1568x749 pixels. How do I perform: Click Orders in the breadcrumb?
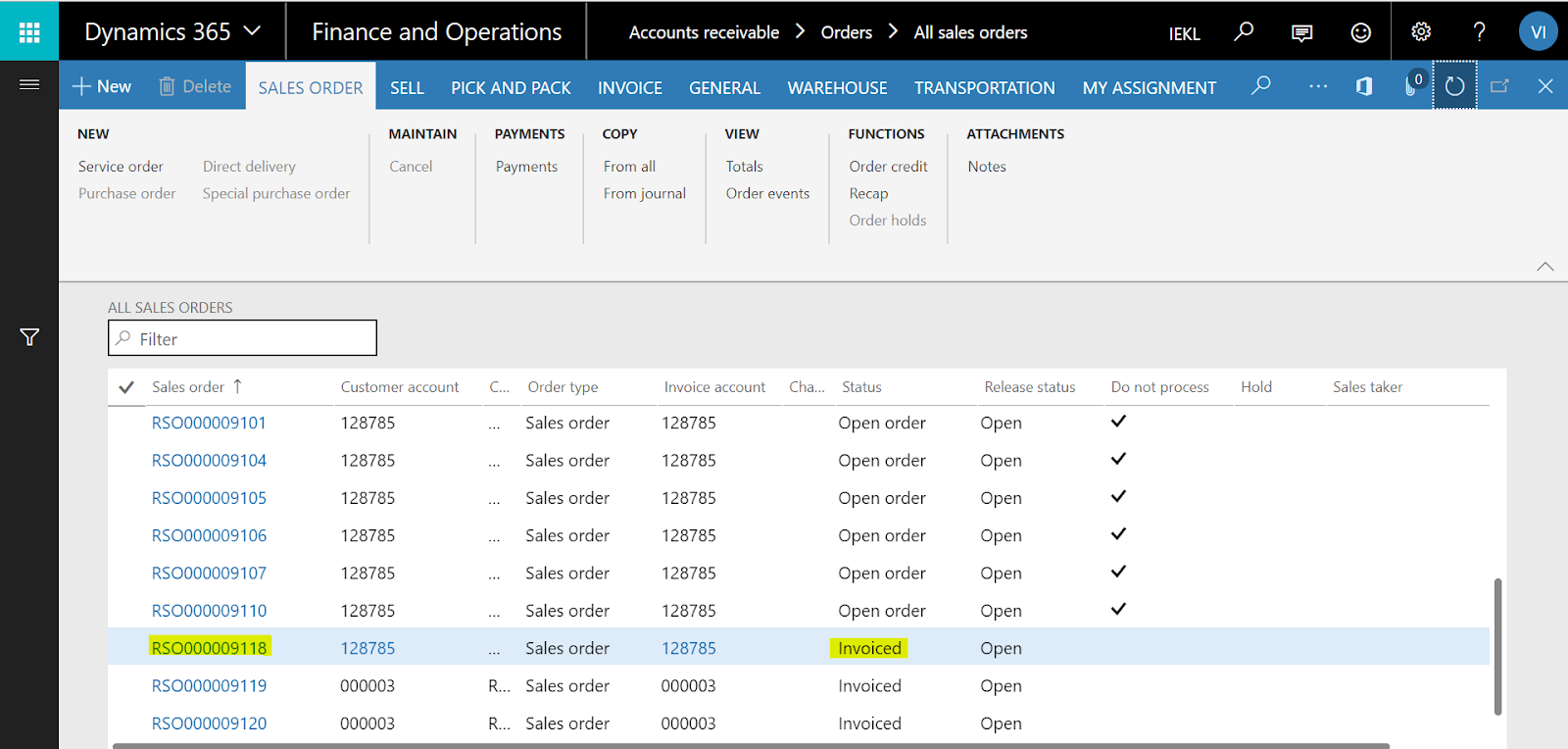point(847,32)
